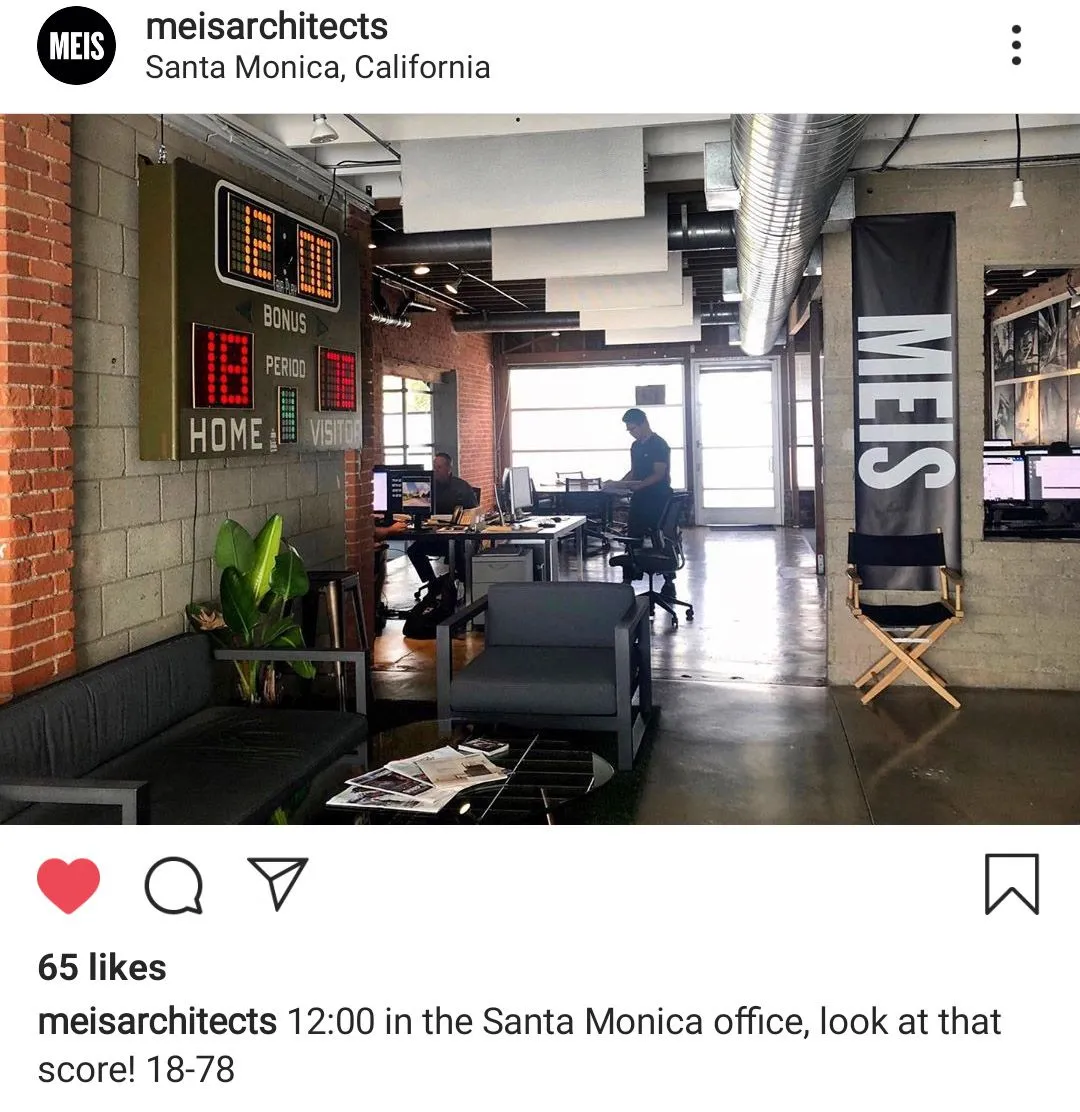This screenshot has height=1112, width=1080.
Task: Open the comment speech bubble icon
Action: (x=174, y=884)
